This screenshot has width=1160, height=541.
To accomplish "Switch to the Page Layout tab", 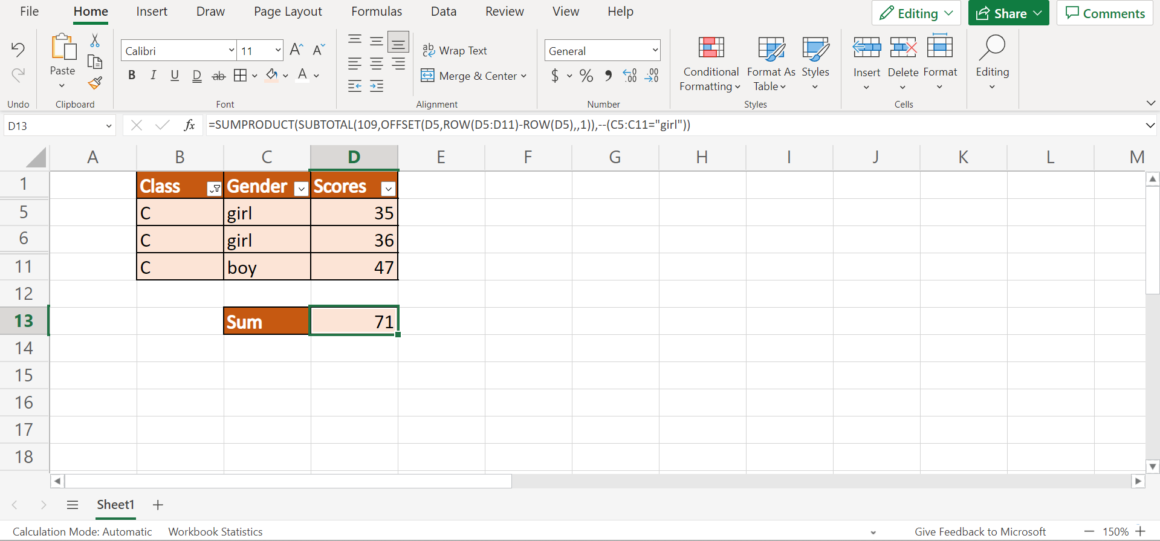I will click(x=288, y=12).
